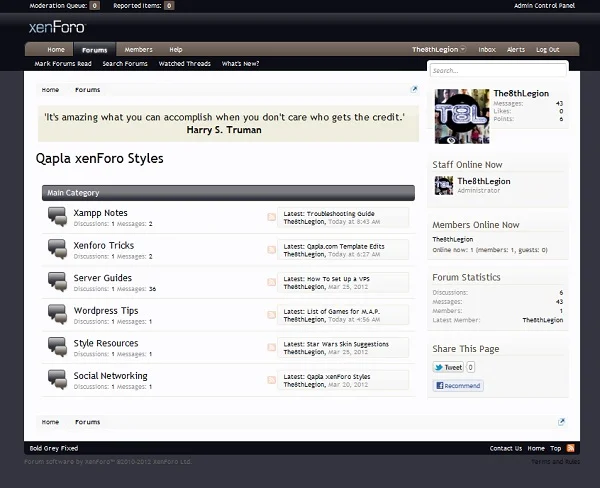Open RSS feed icon for Wordpress Tips

coord(271,315)
